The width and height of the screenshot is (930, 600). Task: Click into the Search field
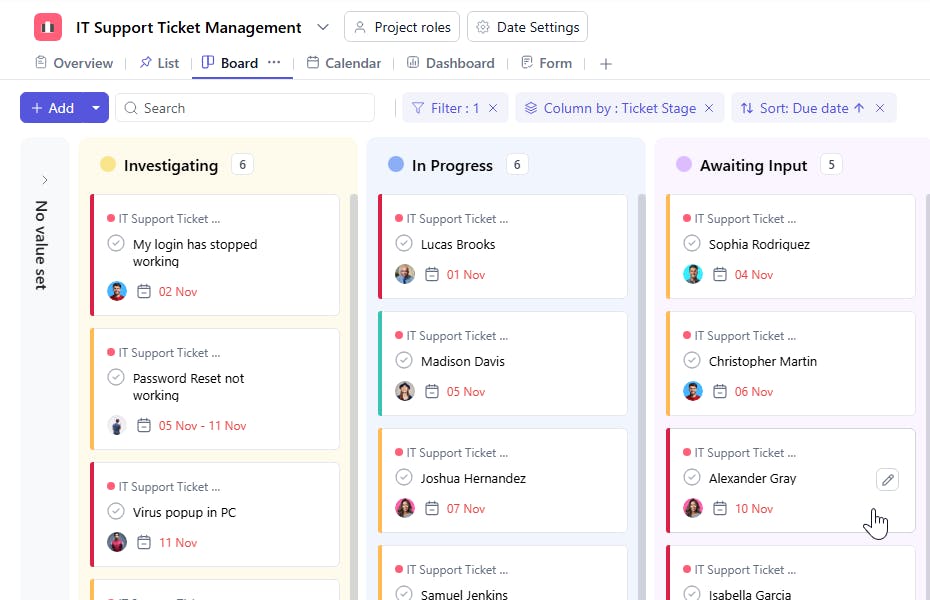(x=245, y=108)
